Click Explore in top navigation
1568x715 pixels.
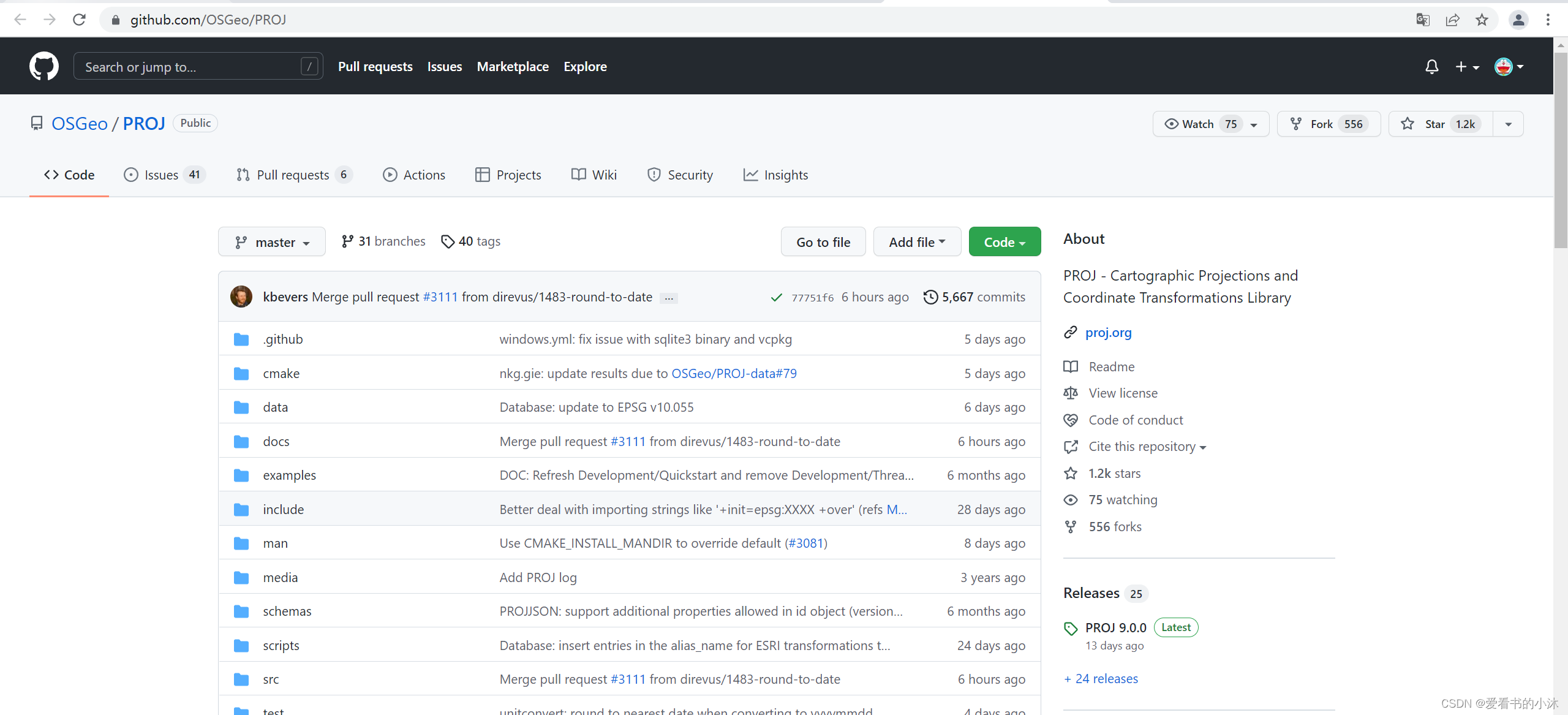(x=585, y=67)
